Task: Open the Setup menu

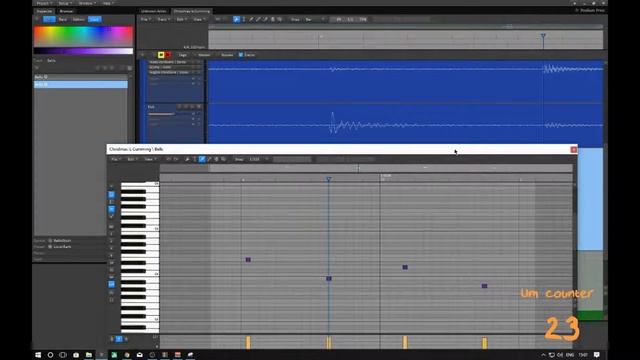Action: (x=64, y=3)
